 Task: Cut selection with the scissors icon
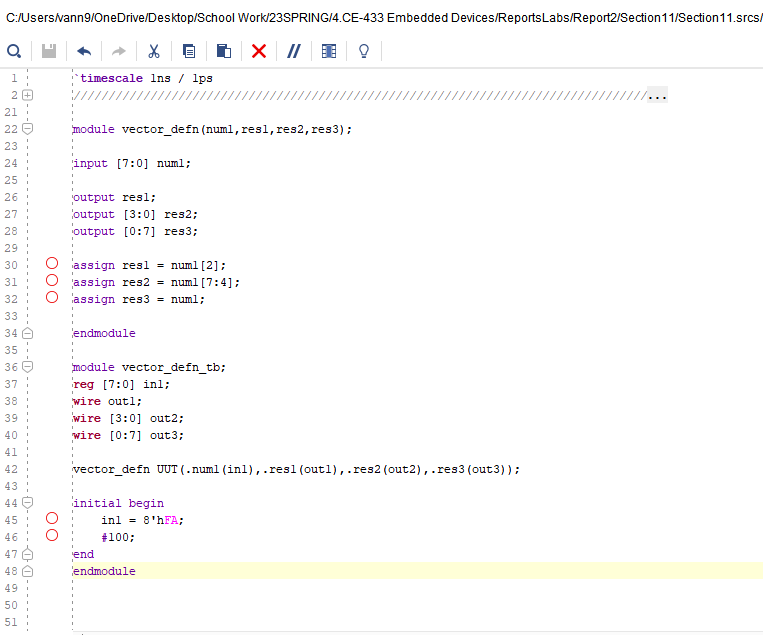[x=154, y=51]
